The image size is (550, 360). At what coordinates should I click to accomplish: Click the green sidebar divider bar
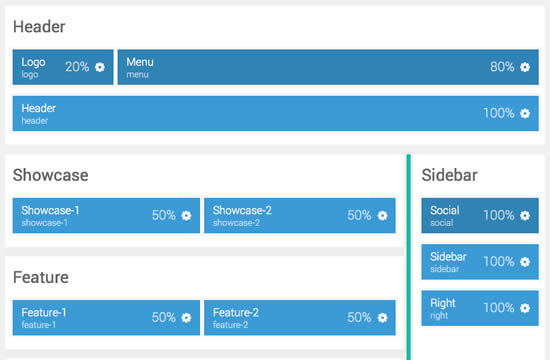[409, 257]
